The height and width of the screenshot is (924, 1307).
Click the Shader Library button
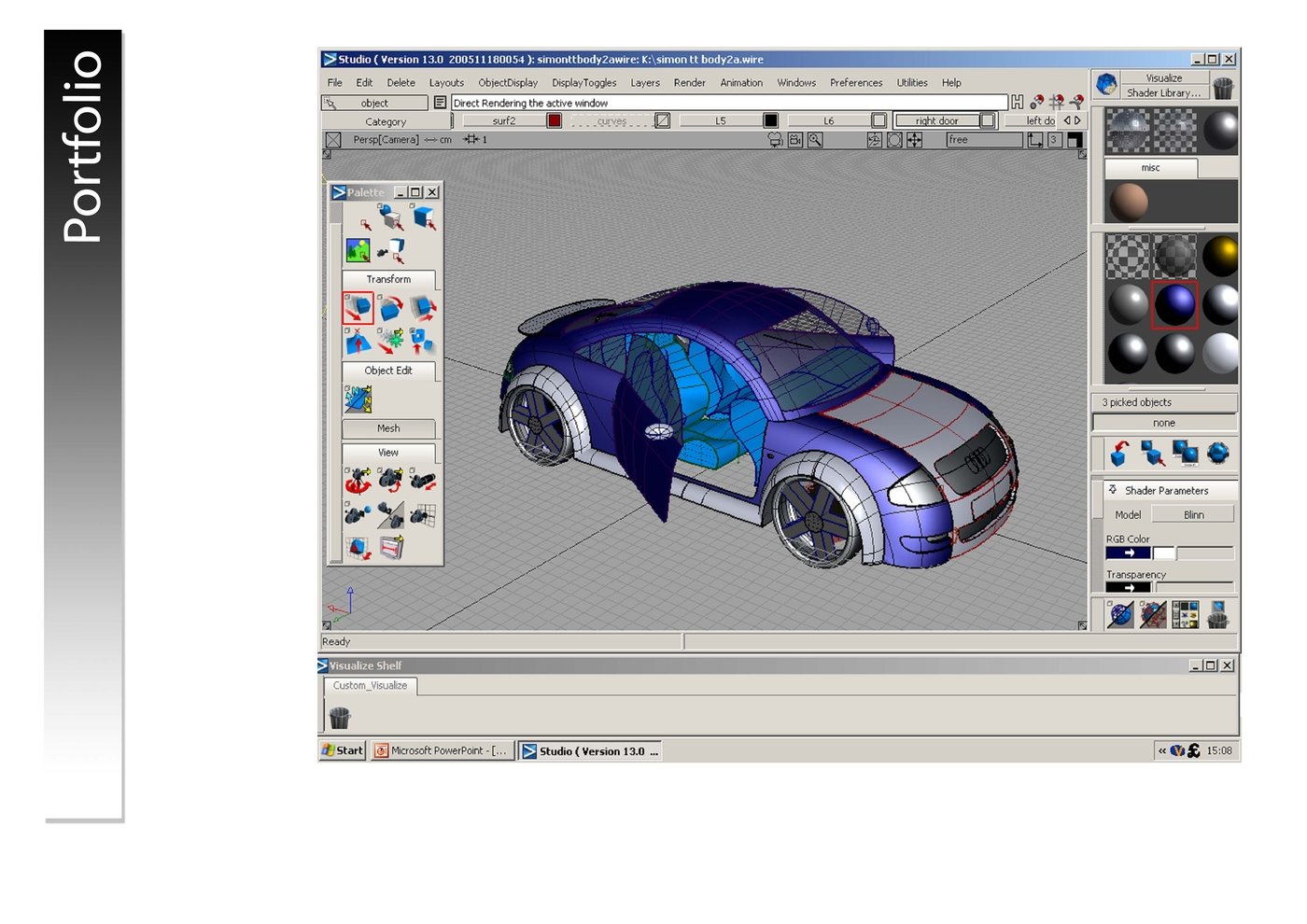click(1163, 93)
